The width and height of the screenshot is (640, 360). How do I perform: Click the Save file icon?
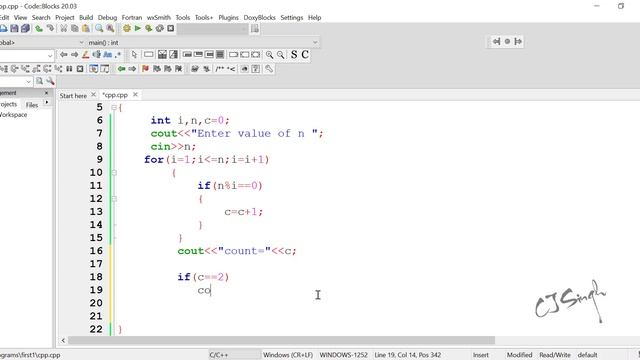[x=14, y=29]
